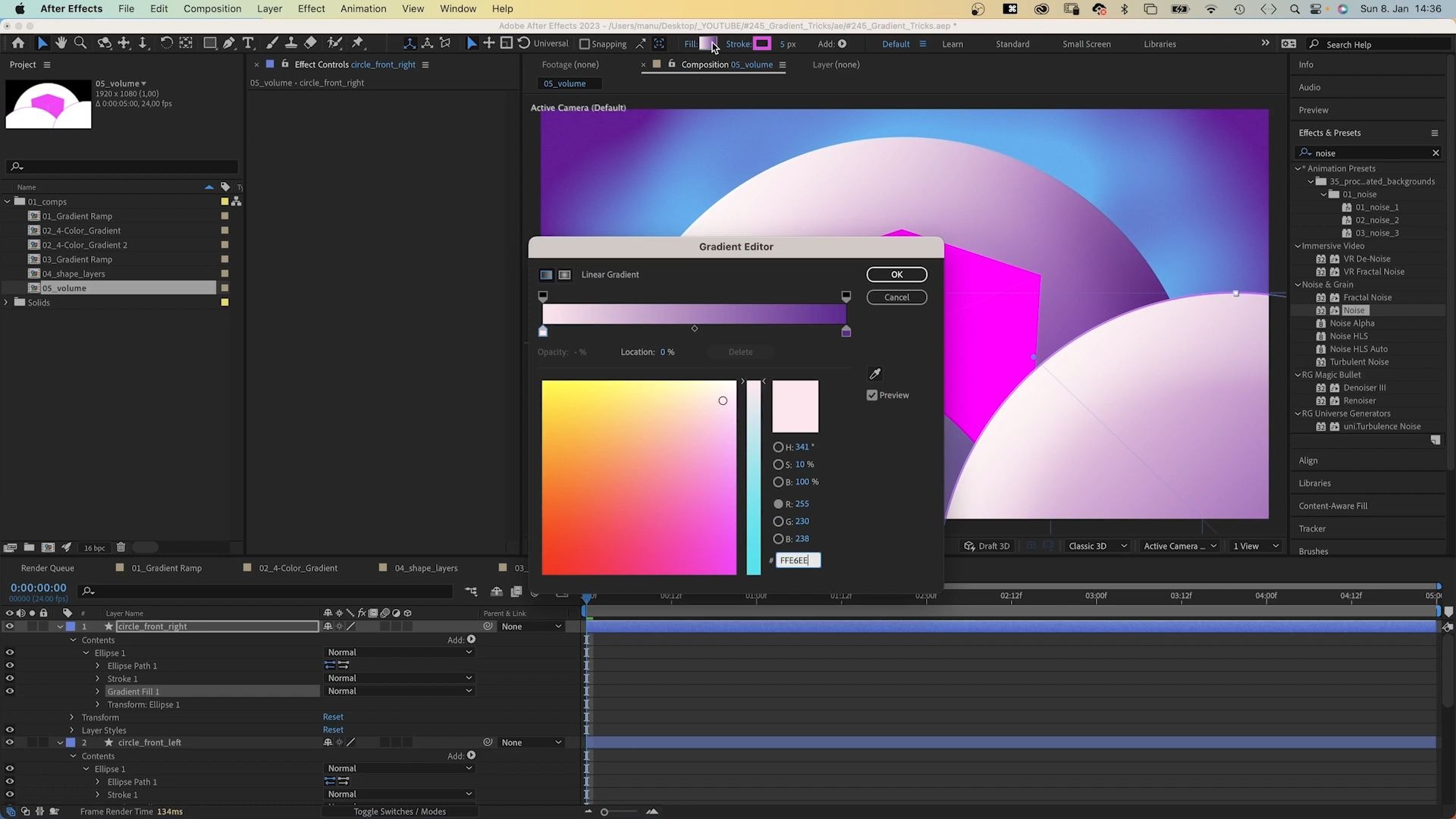Select the Selection (arrow) tool
The width and height of the screenshot is (1456, 819).
pyautogui.click(x=42, y=43)
